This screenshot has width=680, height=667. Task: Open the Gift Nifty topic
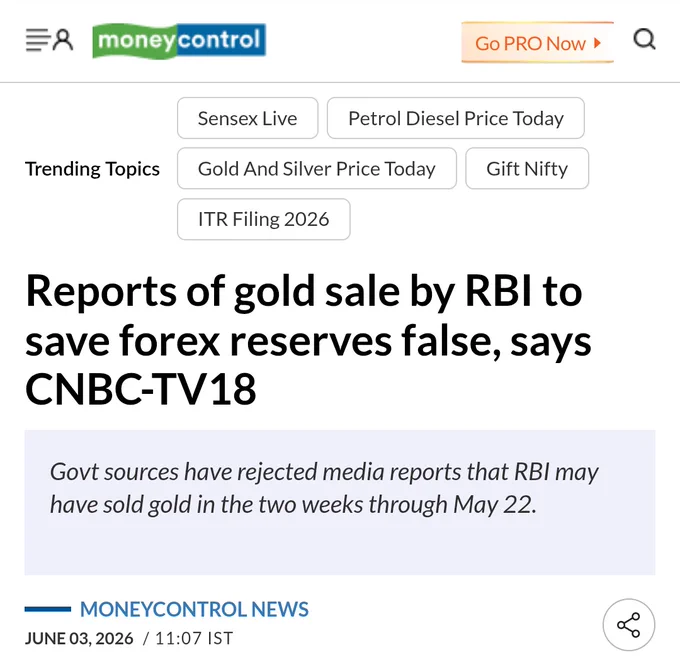click(527, 168)
